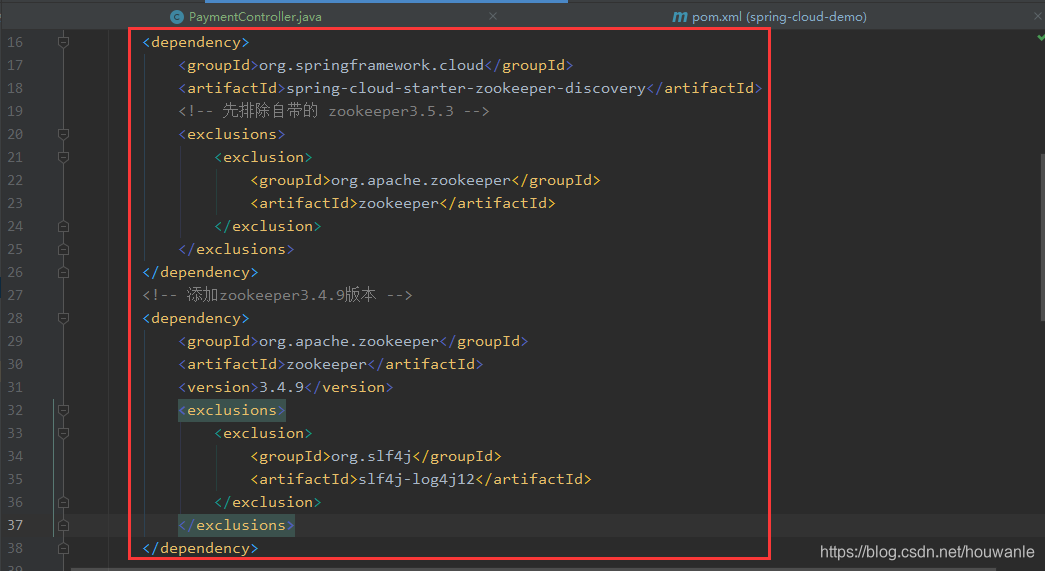Click the closing dependency tag on line 38
Image resolution: width=1045 pixels, height=571 pixels.
[x=200, y=548]
